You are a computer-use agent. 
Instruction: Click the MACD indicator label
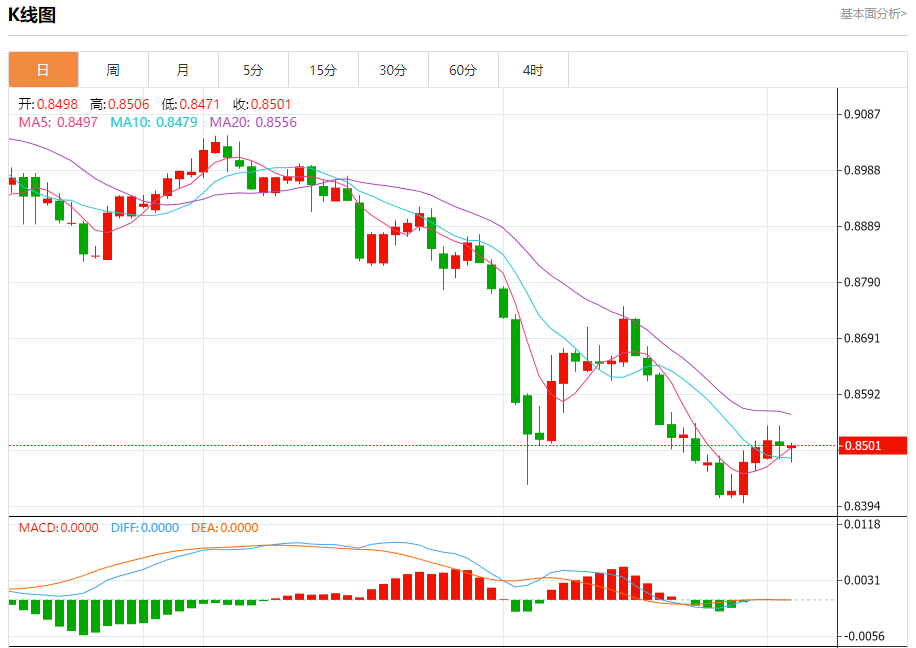pos(59,528)
